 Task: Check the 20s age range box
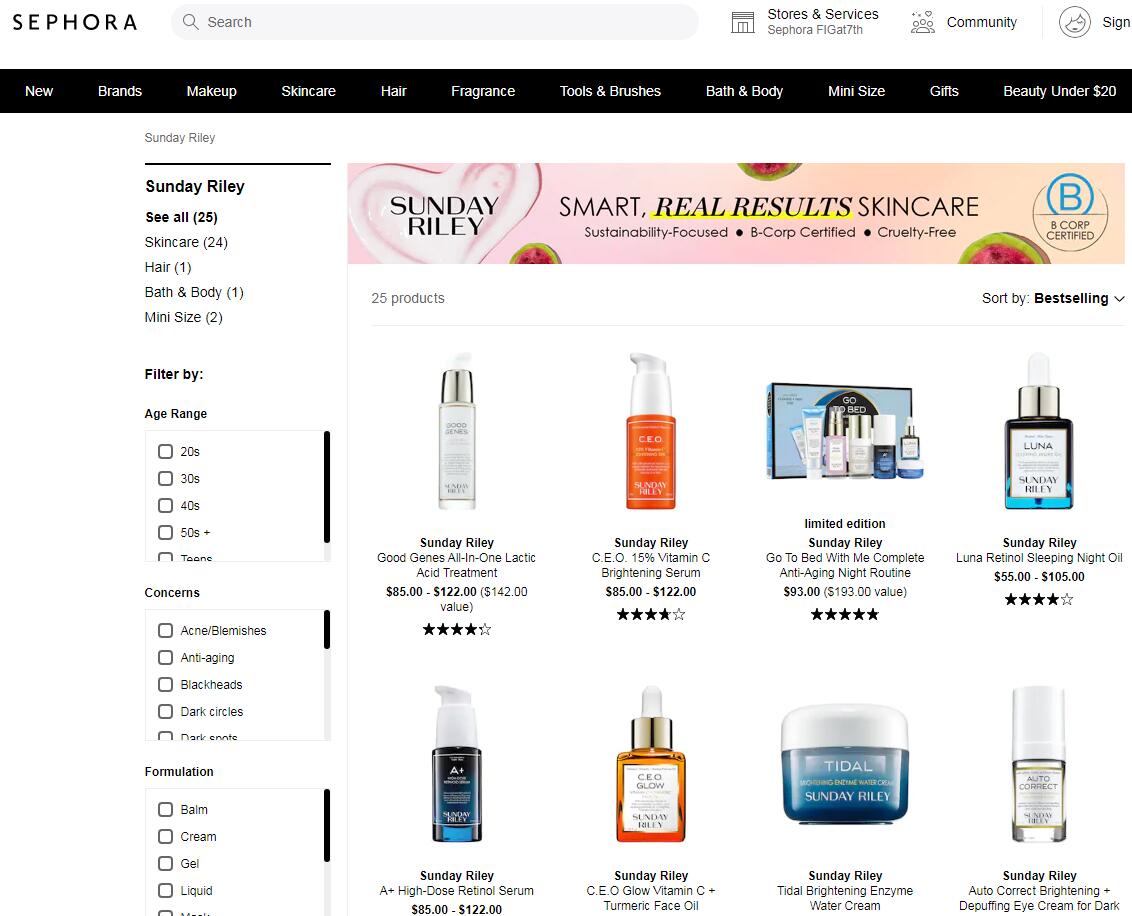[x=166, y=451]
